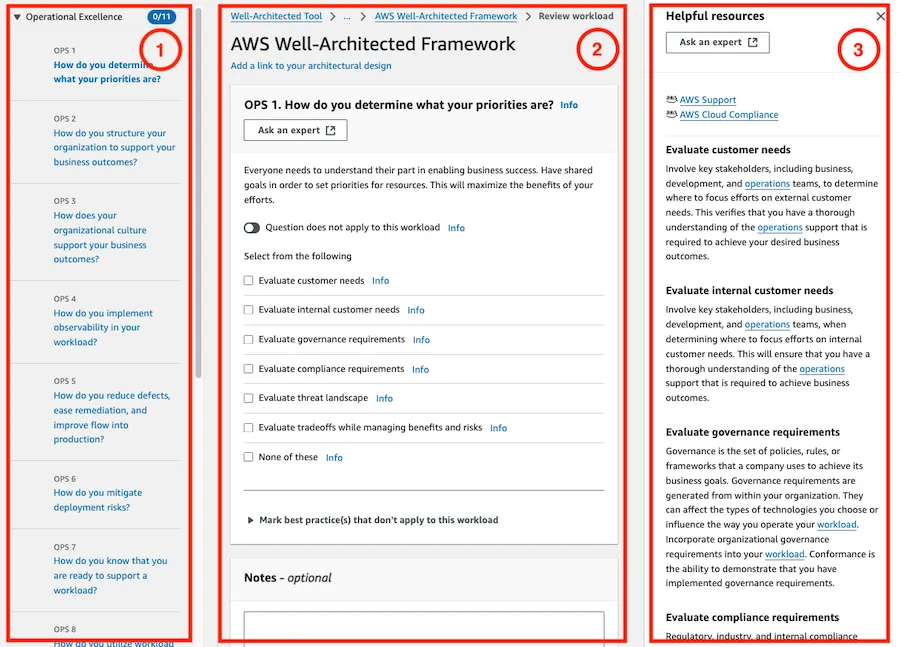Open Info next to OPS 1 question heading
Viewport: 900px width, 647px height.
tap(569, 105)
